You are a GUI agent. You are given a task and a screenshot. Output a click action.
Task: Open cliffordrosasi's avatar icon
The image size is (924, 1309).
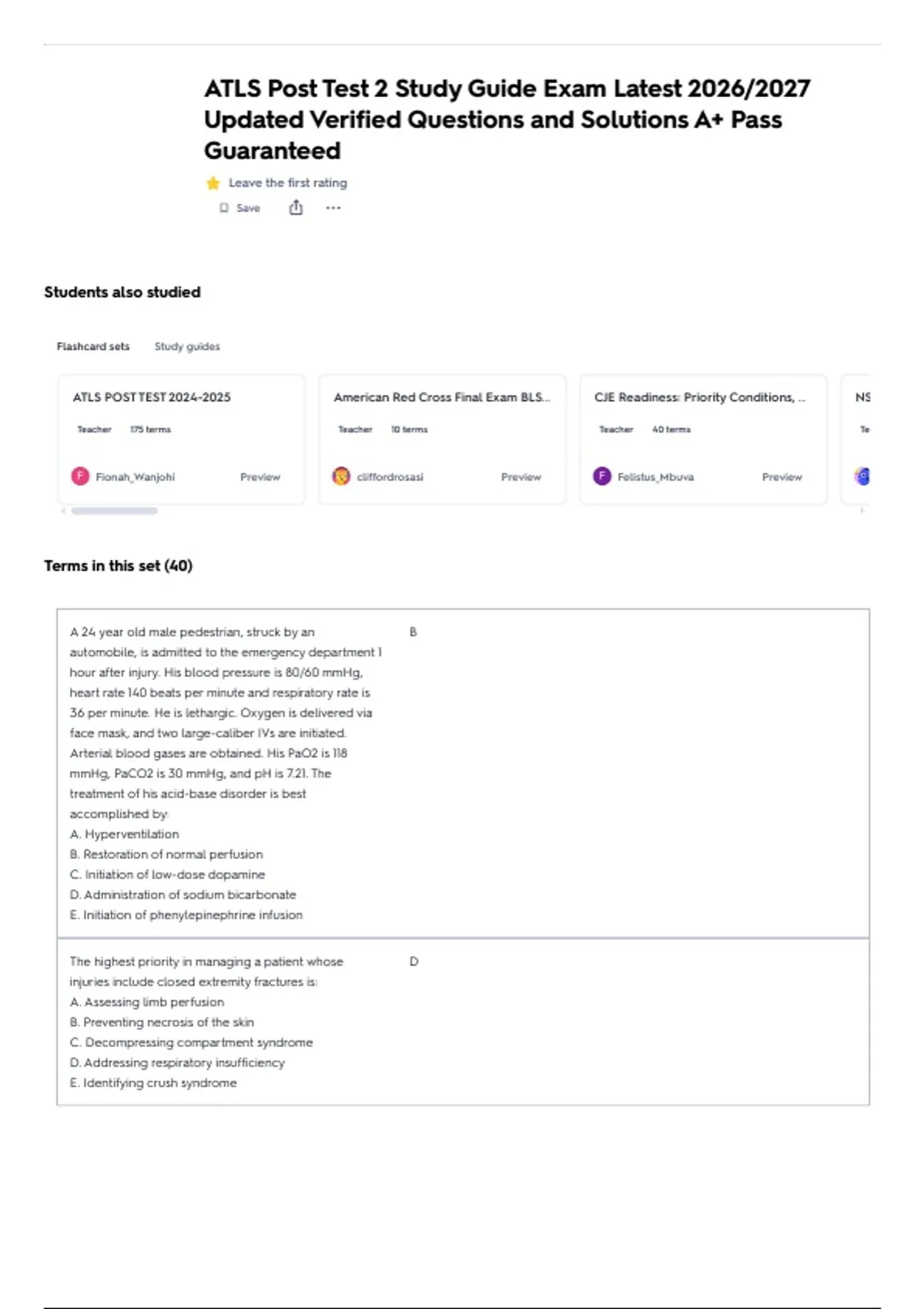point(341,477)
